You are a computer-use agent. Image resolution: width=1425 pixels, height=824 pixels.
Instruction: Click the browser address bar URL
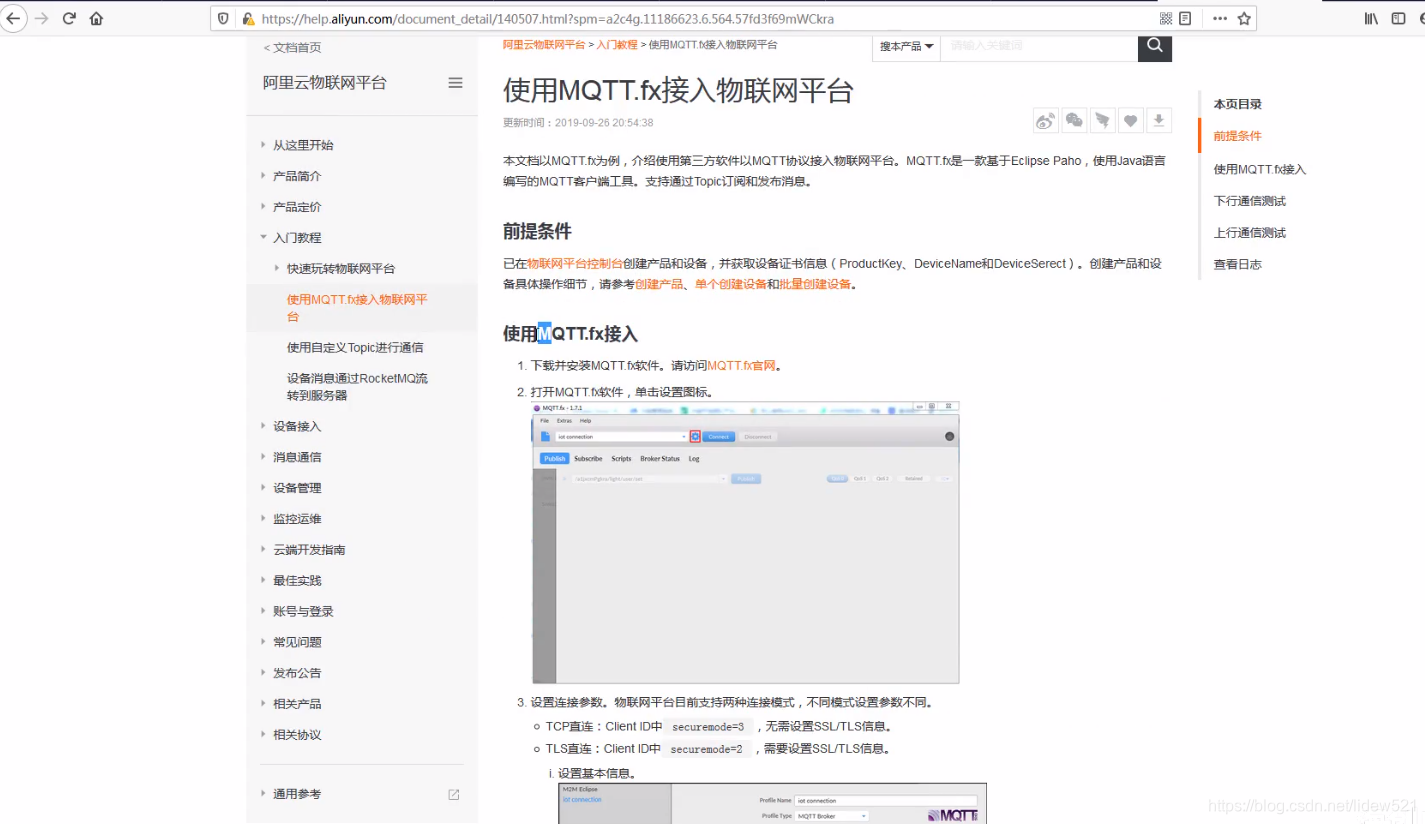pos(547,19)
